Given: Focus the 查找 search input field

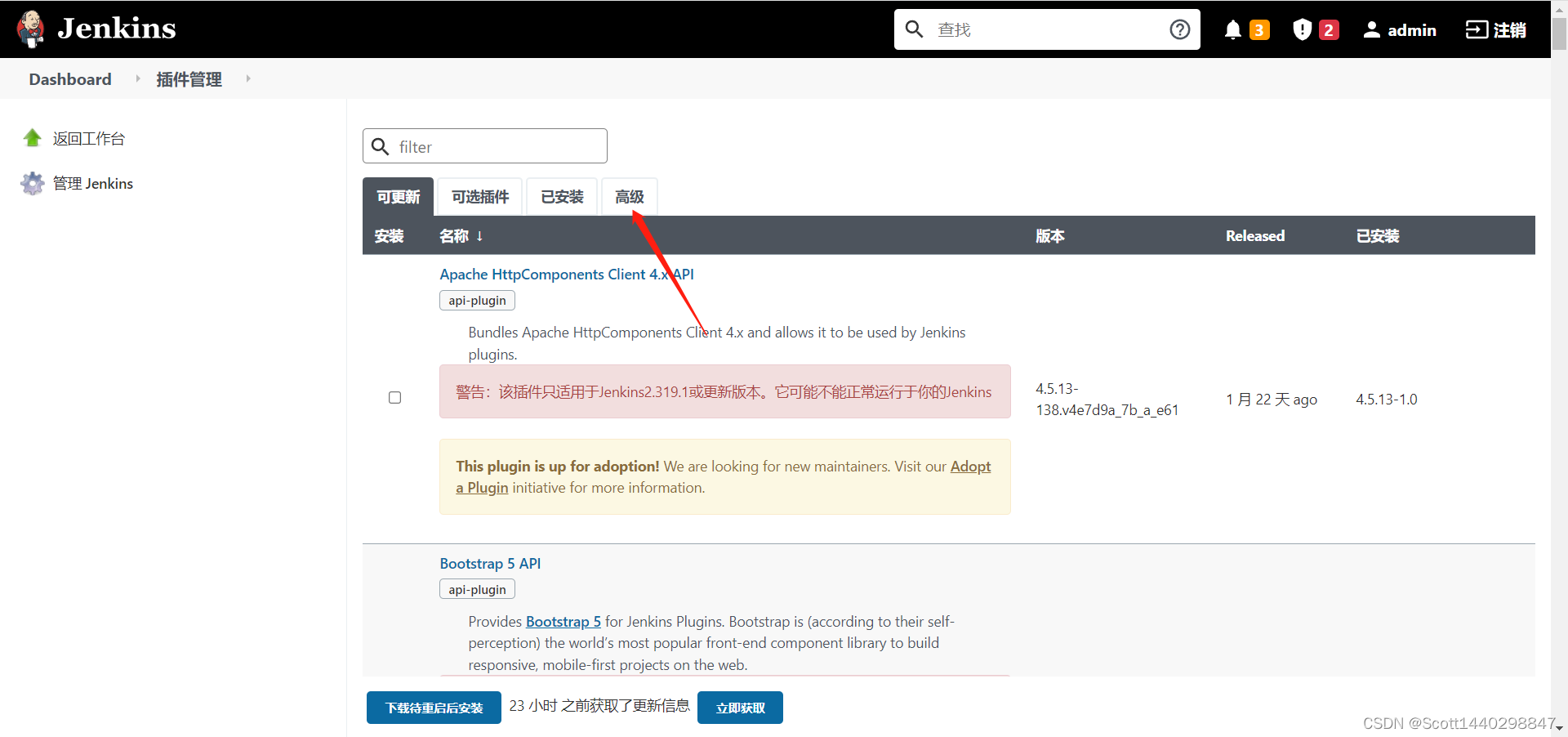Looking at the screenshot, I should (1047, 29).
